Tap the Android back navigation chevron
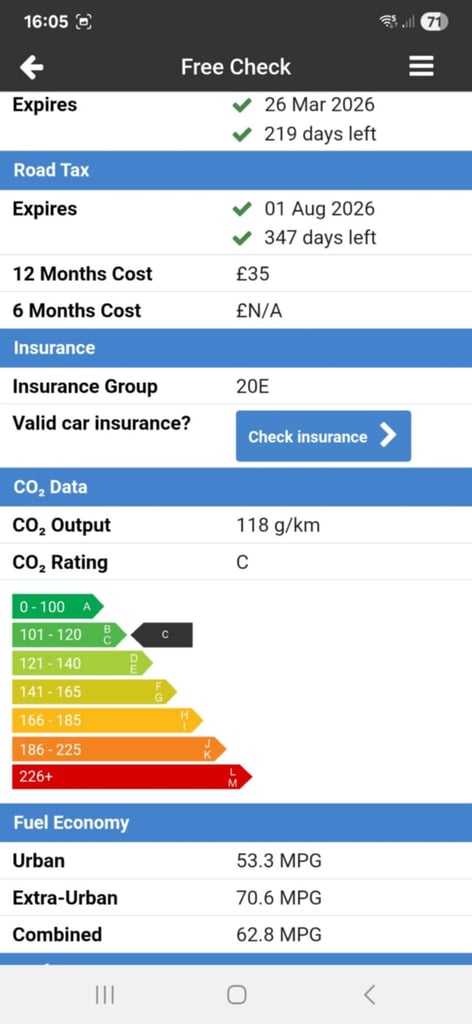 369,995
